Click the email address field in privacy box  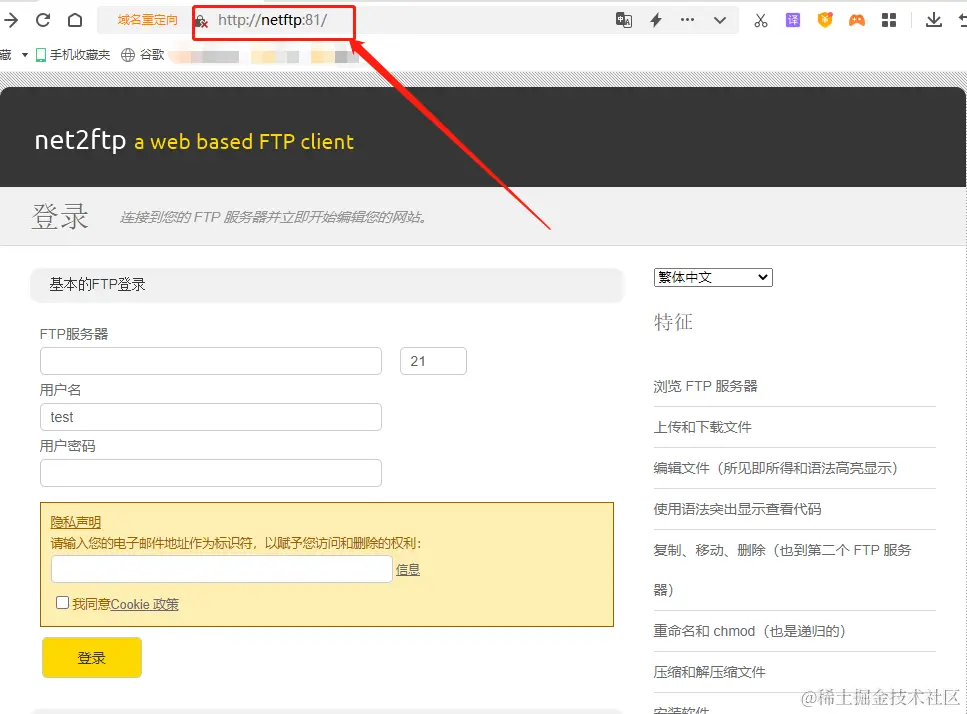pos(222,569)
